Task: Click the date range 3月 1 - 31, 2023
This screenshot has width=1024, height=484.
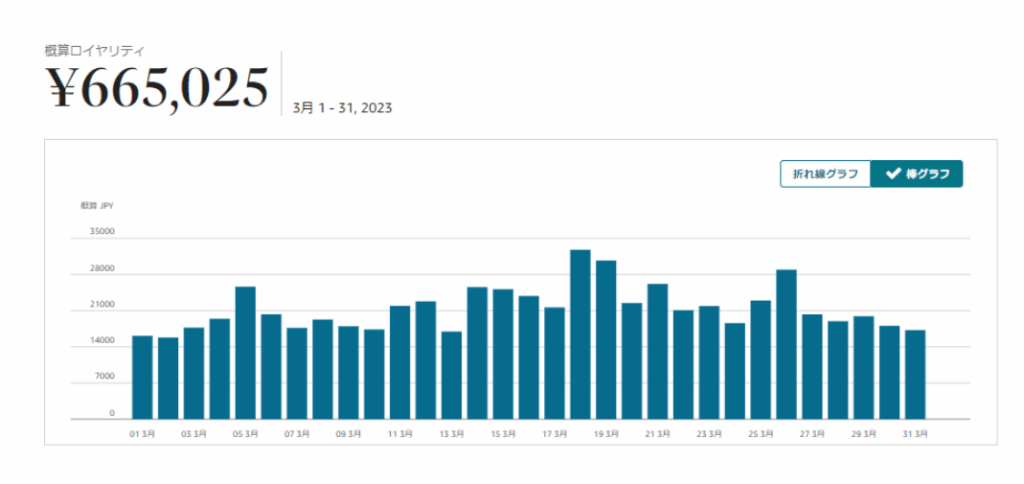Action: point(343,108)
